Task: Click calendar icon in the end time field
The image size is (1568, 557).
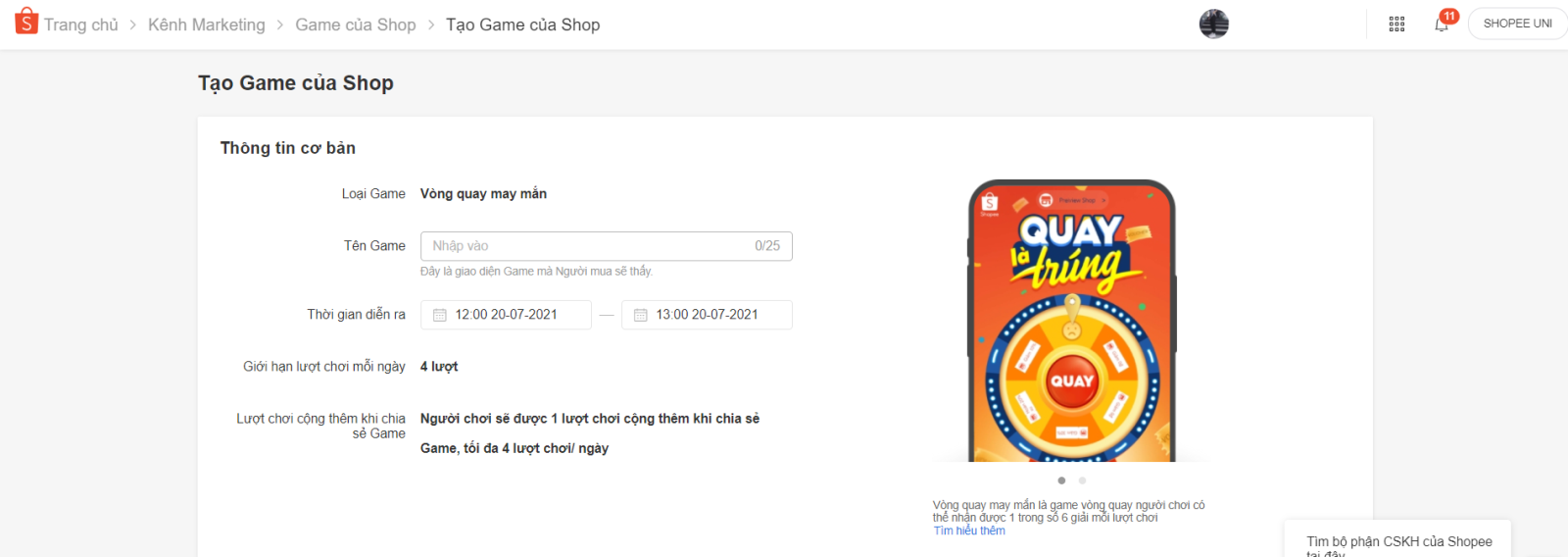Action: (x=641, y=315)
